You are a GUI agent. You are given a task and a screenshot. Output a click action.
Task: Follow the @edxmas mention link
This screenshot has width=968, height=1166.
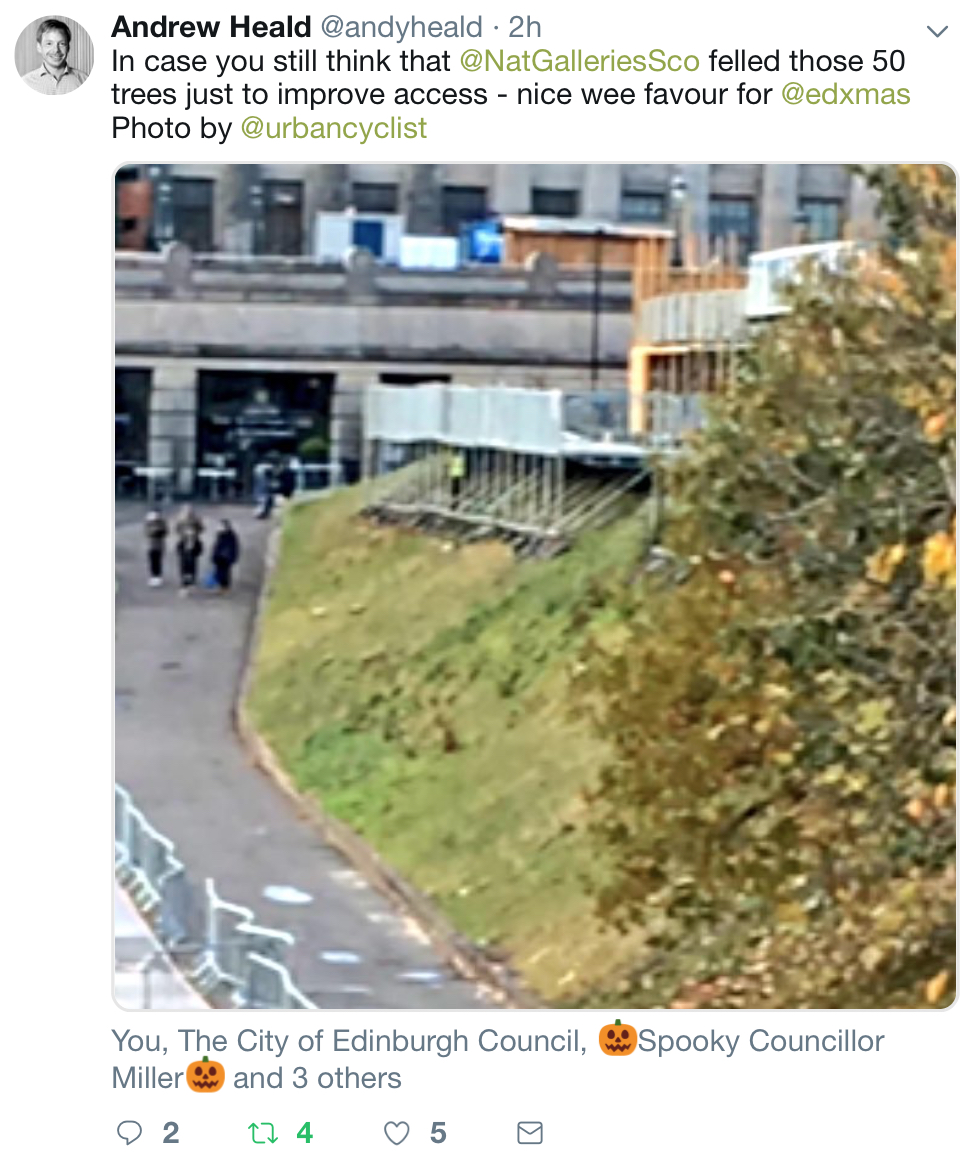(845, 94)
